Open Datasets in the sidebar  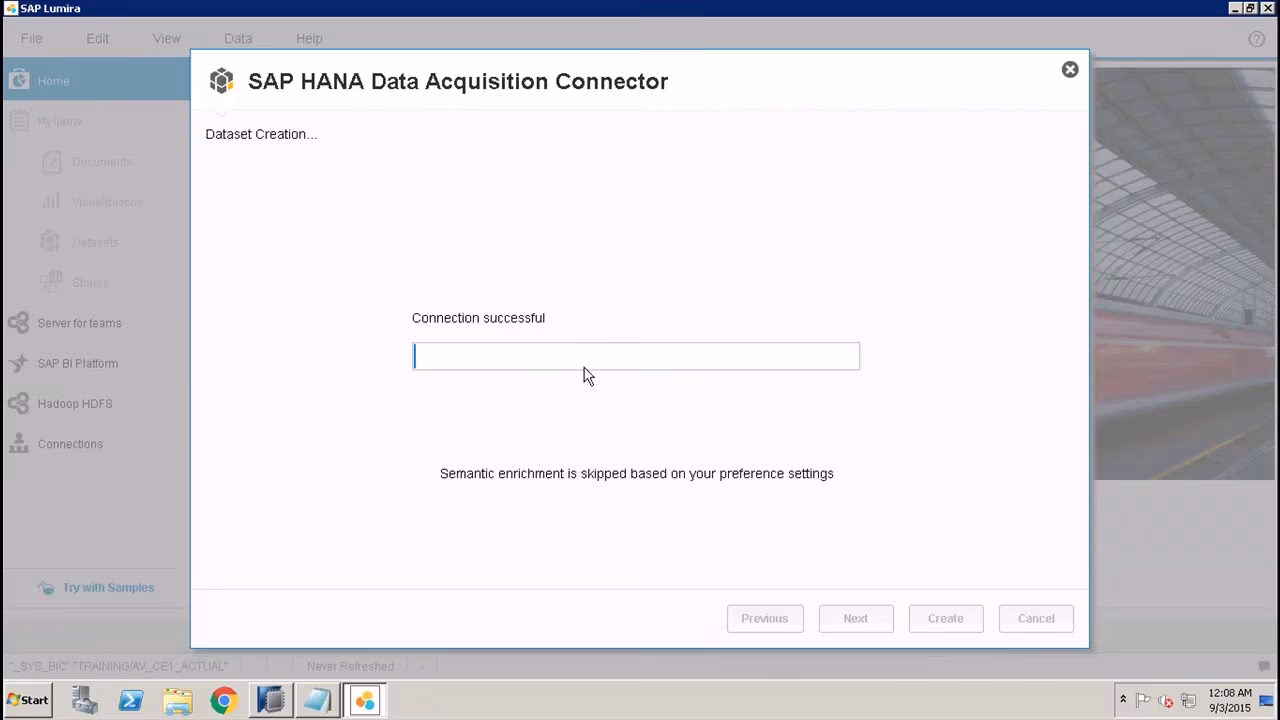[95, 242]
